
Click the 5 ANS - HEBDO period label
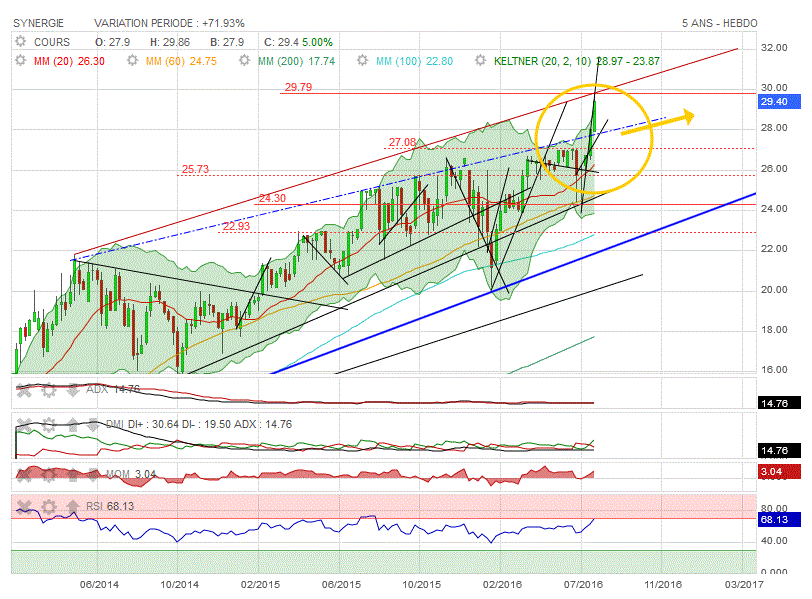pyautogui.click(x=719, y=23)
